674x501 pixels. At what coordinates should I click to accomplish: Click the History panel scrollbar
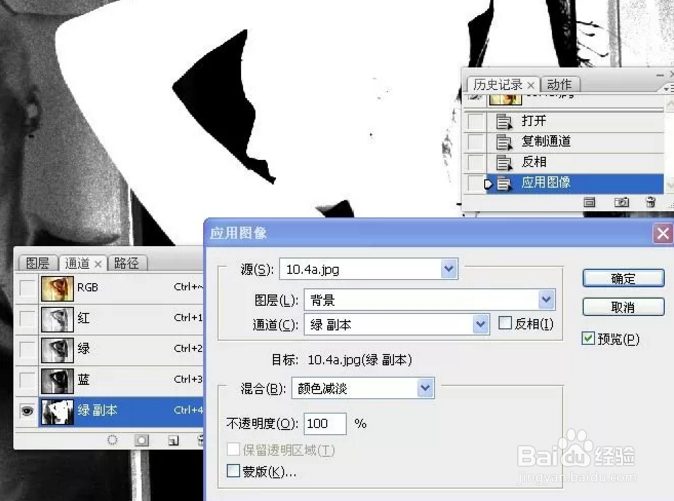(x=670, y=144)
